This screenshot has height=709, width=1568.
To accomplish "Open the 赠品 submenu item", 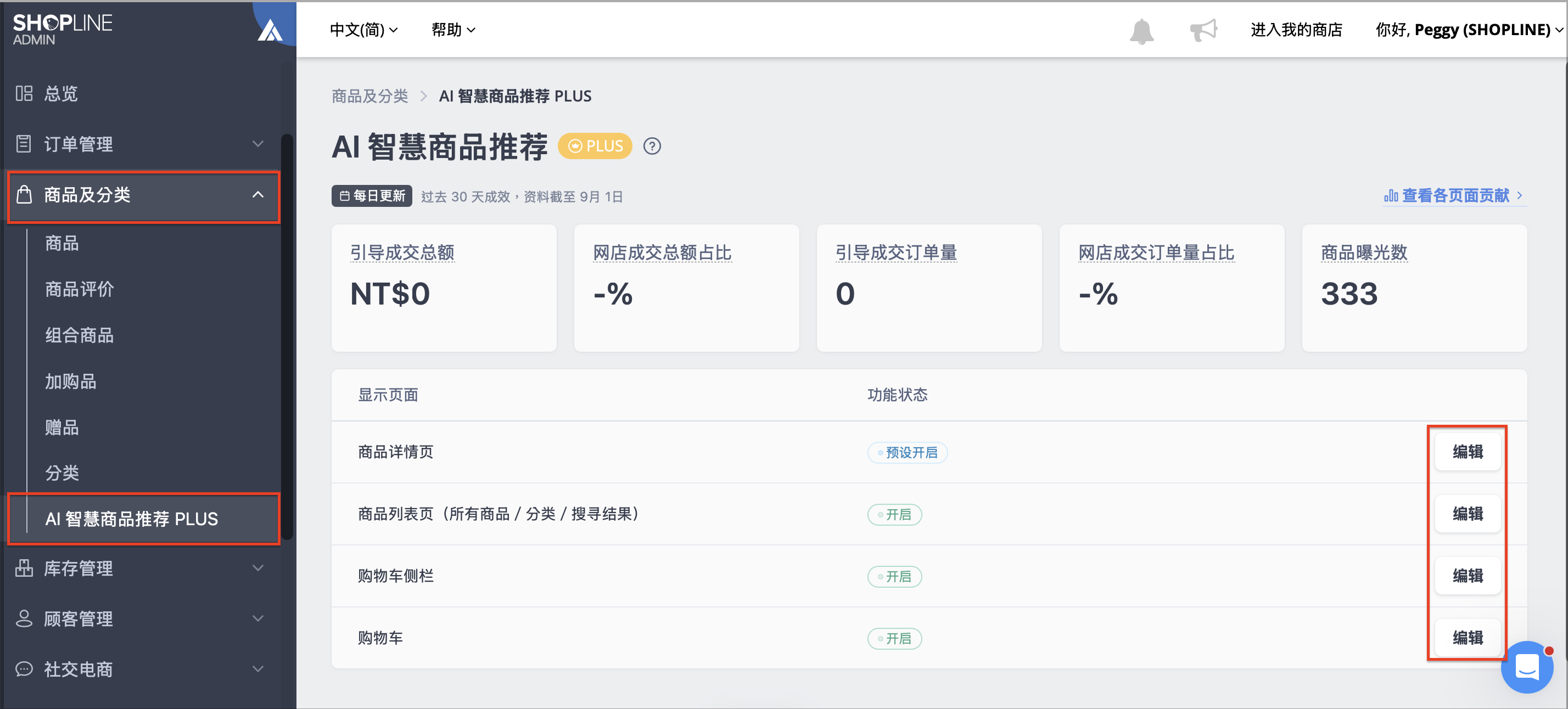I will click(62, 427).
